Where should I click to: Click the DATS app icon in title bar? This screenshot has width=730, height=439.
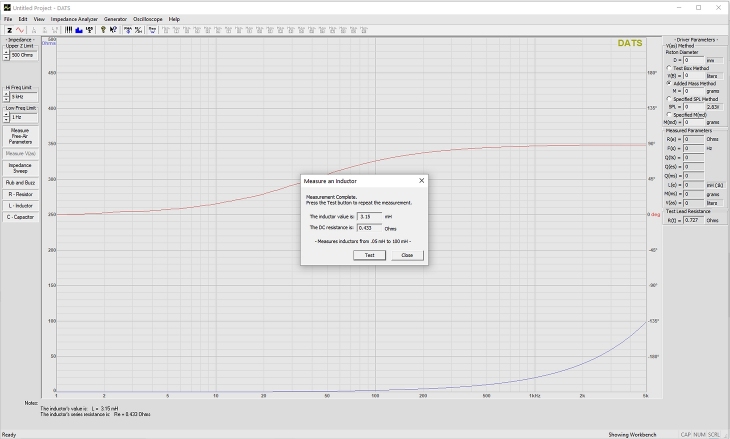click(x=7, y=7)
